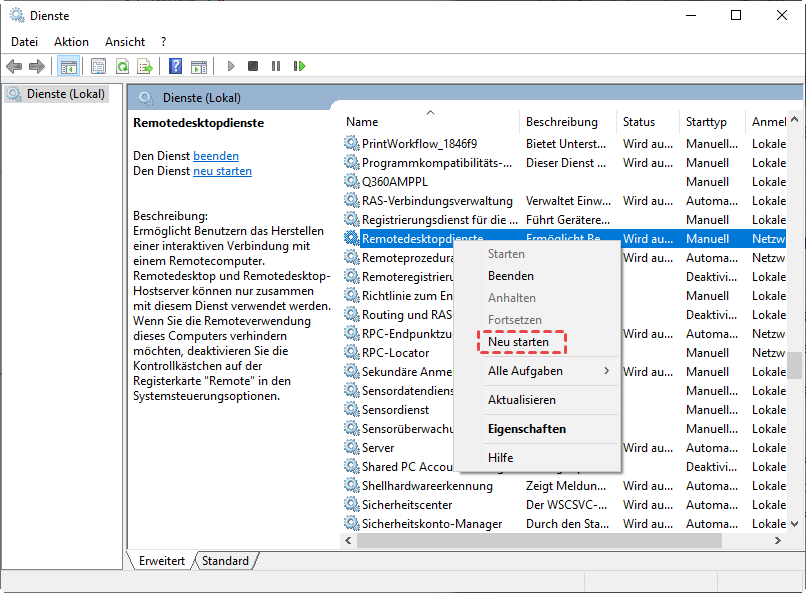Click the Show/Hide Console Tree toolbar icon
Screen dimensions: 806x593
pyautogui.click(x=69, y=66)
